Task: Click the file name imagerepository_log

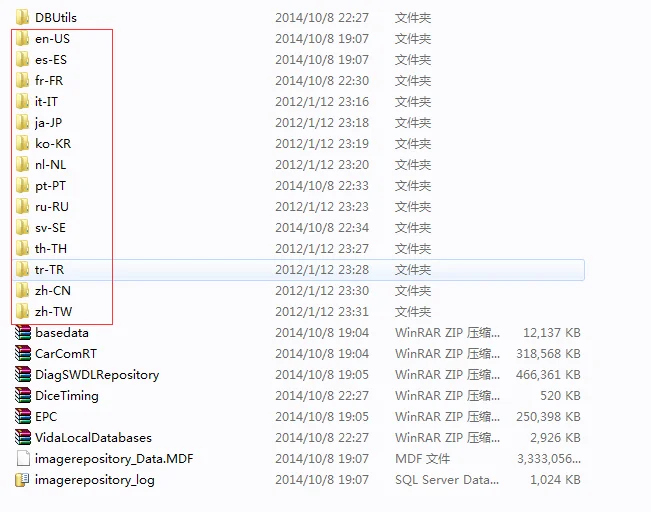Action: [95, 480]
